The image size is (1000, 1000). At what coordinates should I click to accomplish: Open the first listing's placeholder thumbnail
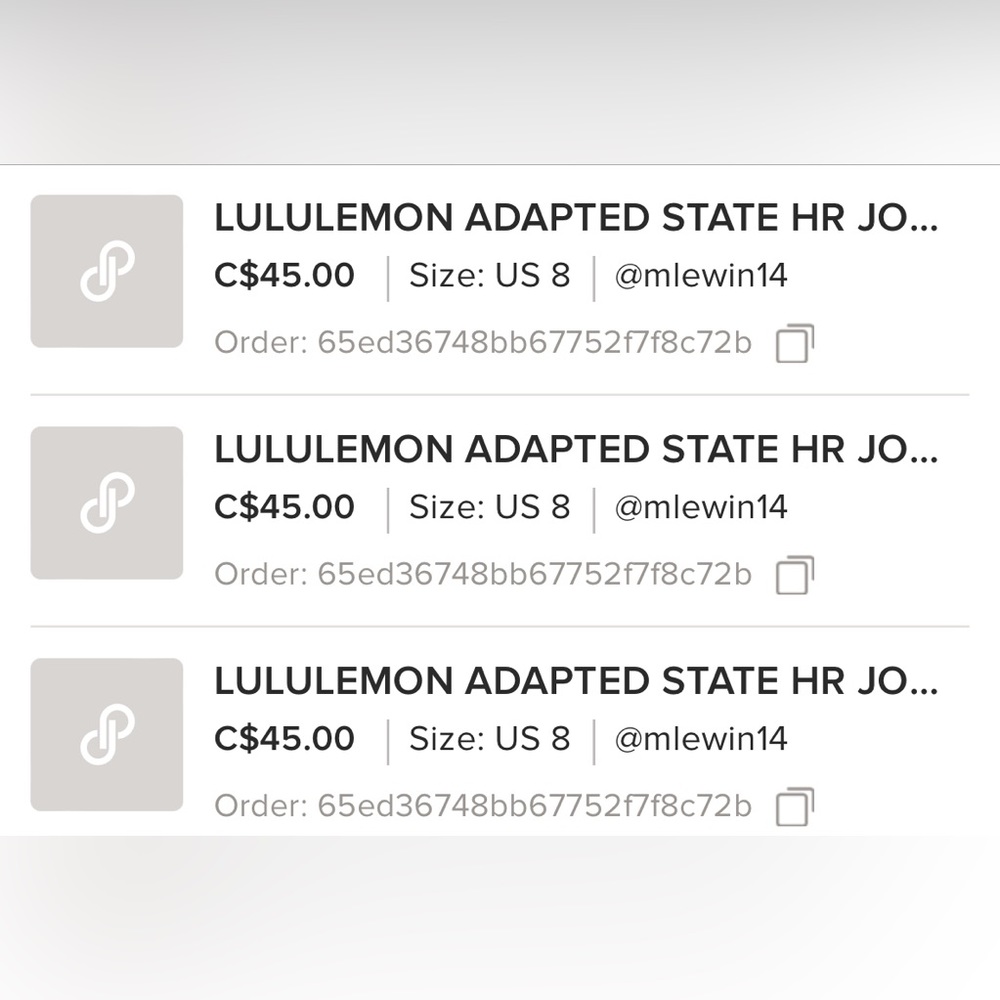[107, 271]
